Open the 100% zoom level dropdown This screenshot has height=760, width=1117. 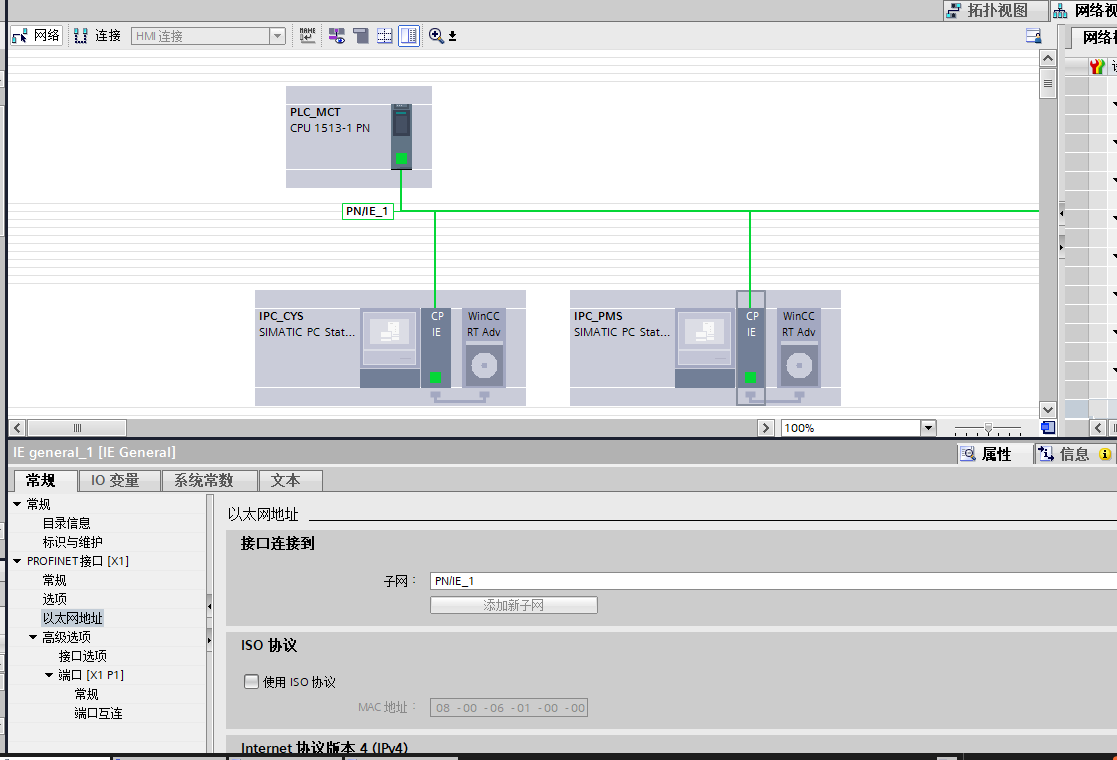pos(928,428)
